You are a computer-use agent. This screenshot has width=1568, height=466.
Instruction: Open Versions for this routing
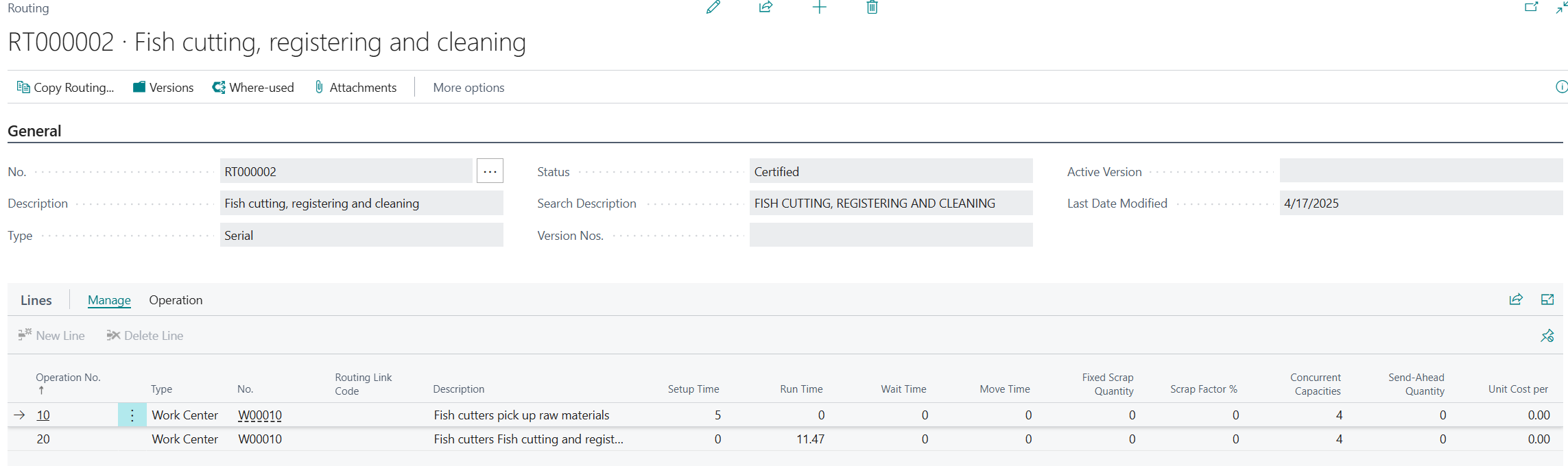tap(163, 88)
